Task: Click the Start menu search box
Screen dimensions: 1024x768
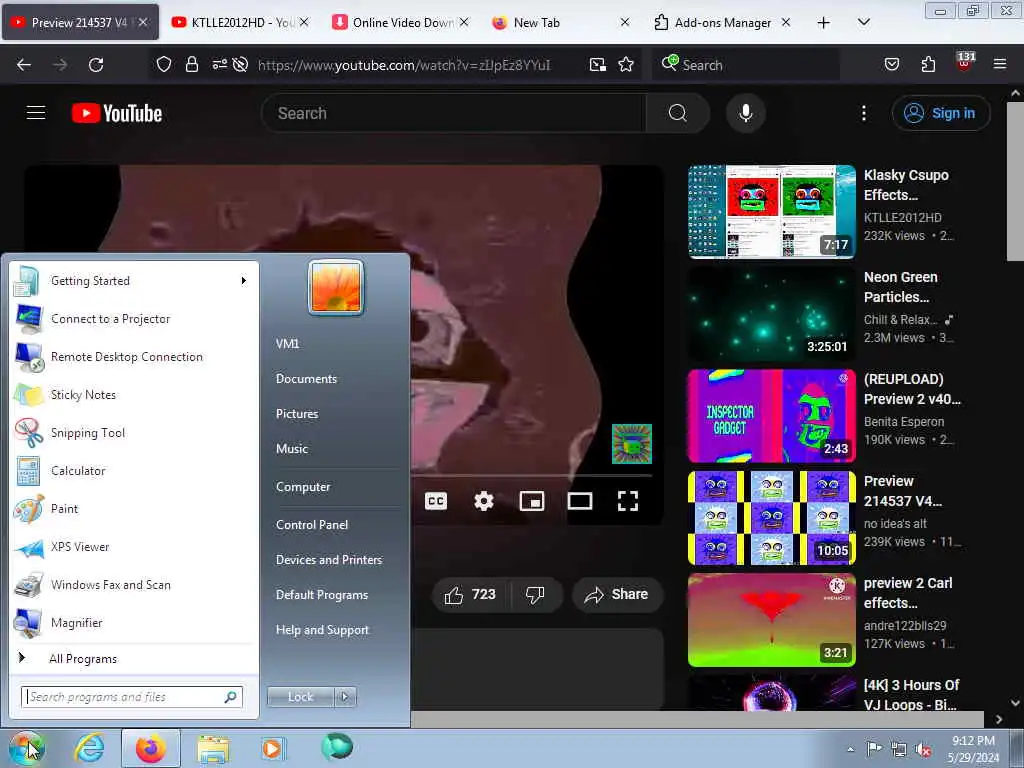Action: pyautogui.click(x=132, y=697)
